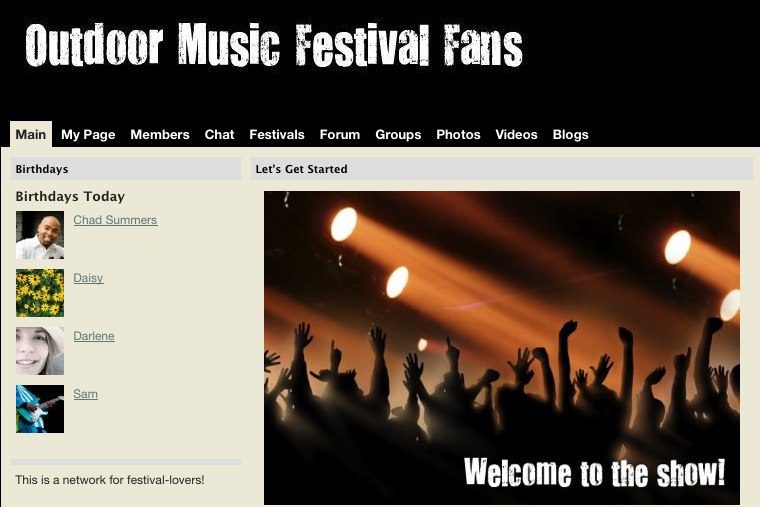Switch to the Chat tab
The width and height of the screenshot is (760, 507).
(x=219, y=134)
